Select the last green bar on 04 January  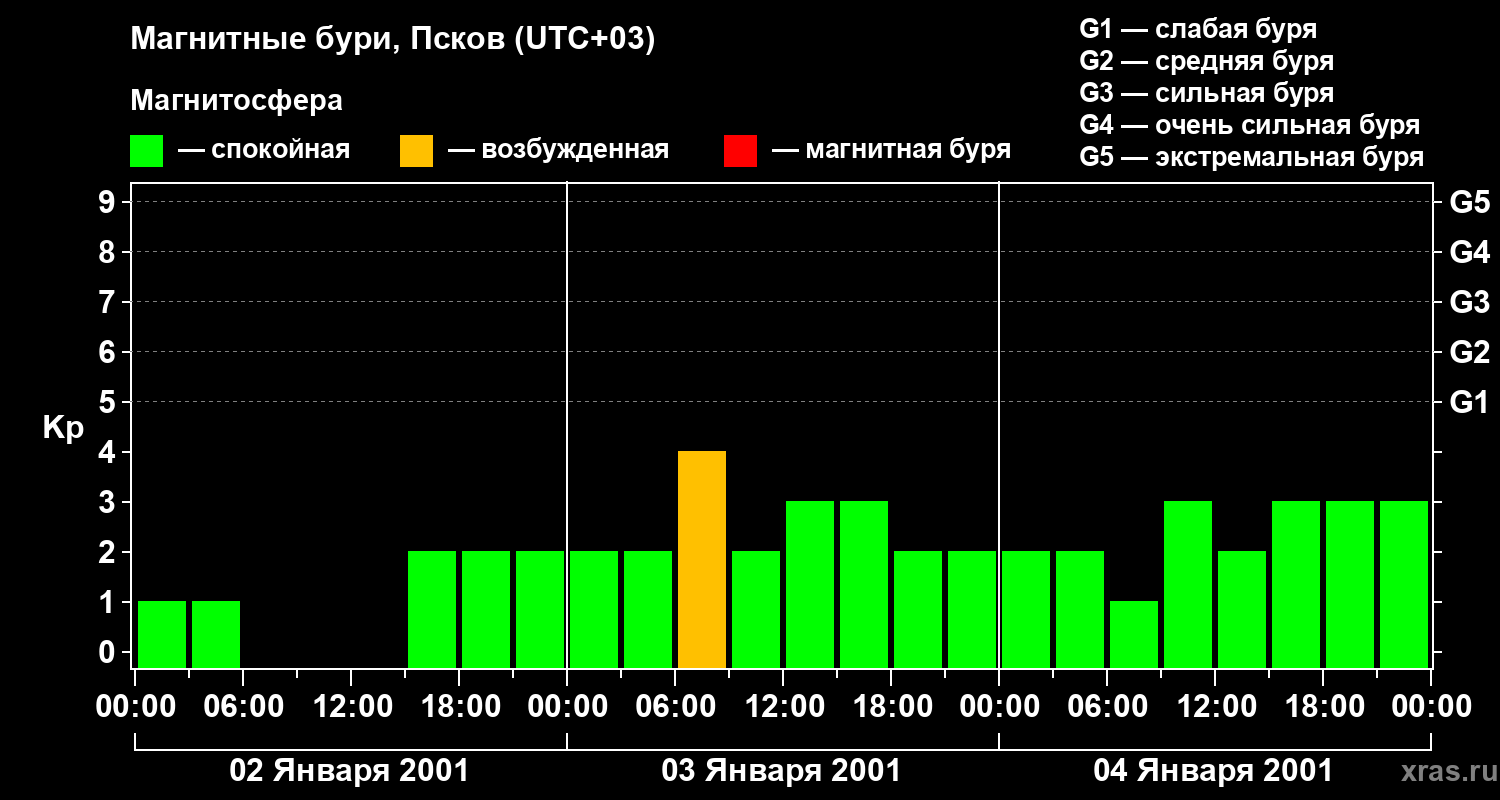click(1404, 584)
